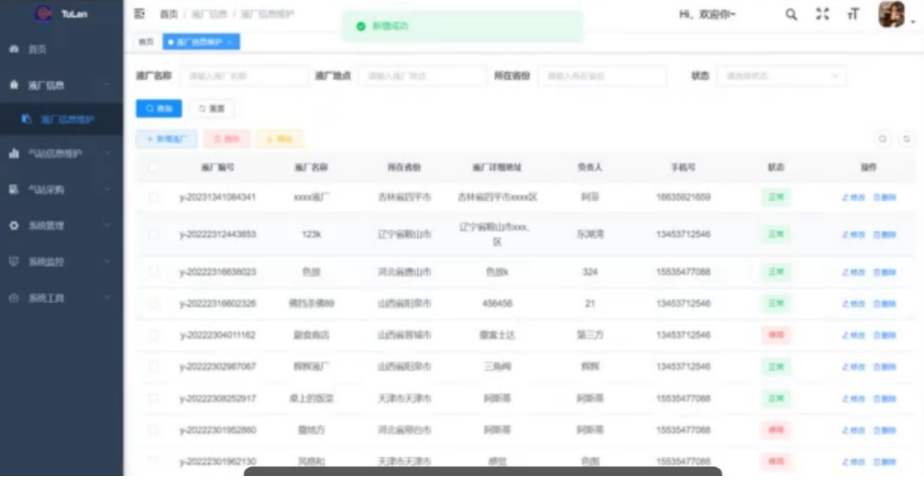Image resolution: width=924 pixels, height=480 pixels.
Task: Click the toolbox icon for 系统工具
Action: point(14,298)
